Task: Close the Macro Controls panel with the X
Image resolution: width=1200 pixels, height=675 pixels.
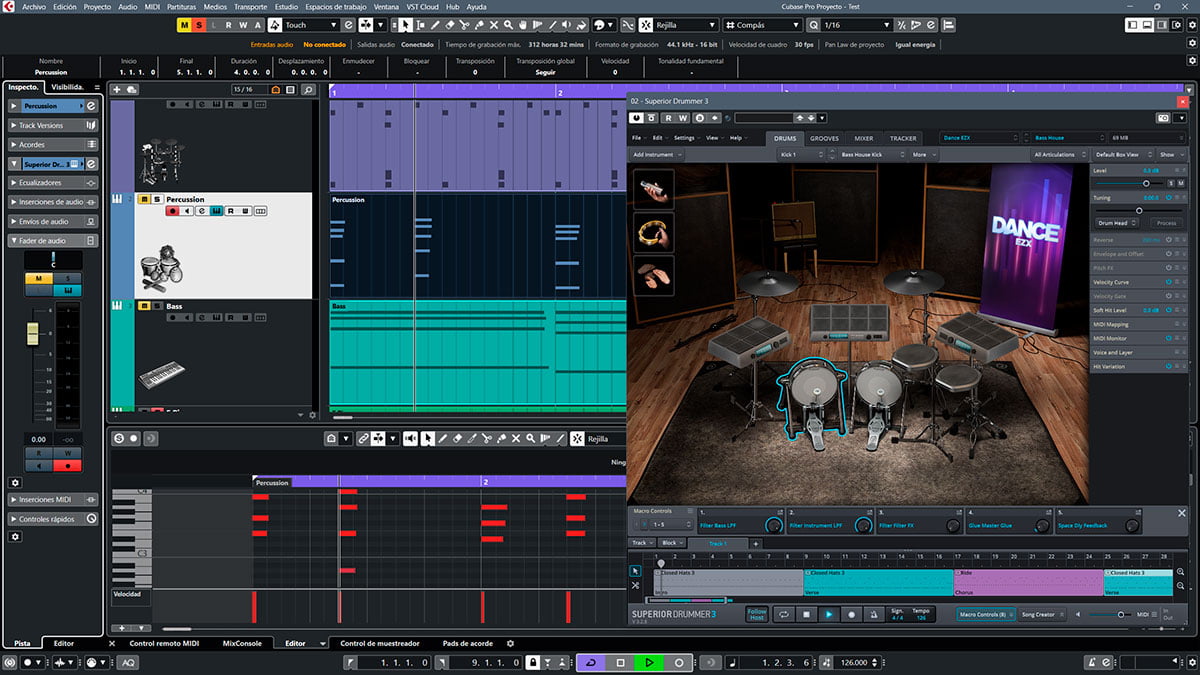Action: tap(1181, 513)
